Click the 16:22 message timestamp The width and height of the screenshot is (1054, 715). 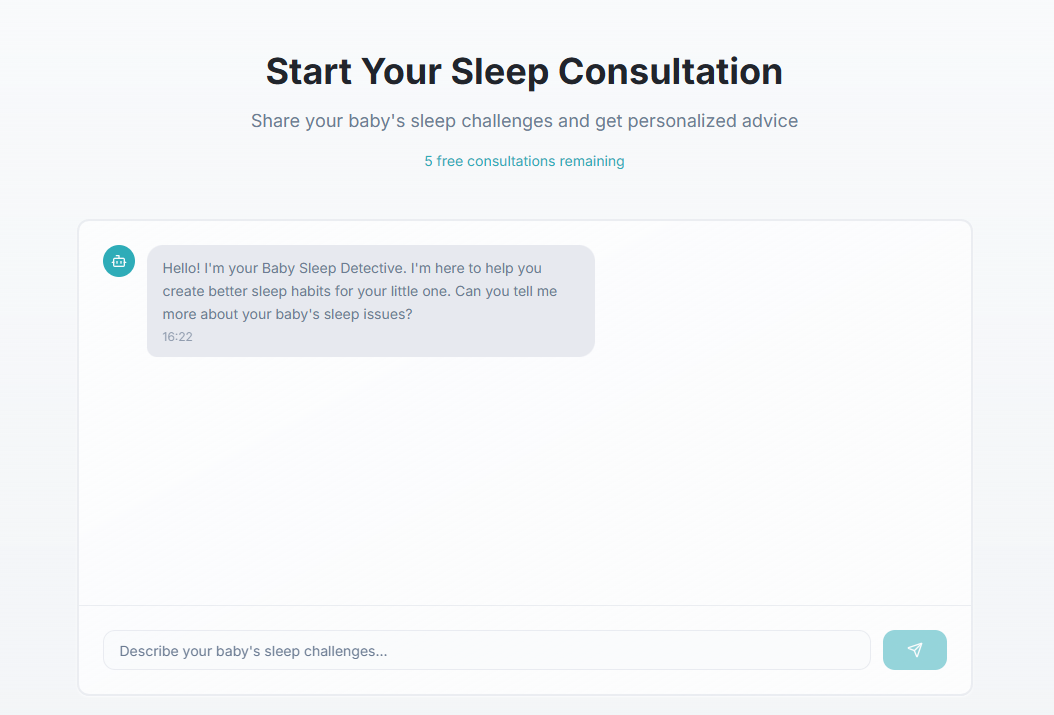[x=177, y=337]
